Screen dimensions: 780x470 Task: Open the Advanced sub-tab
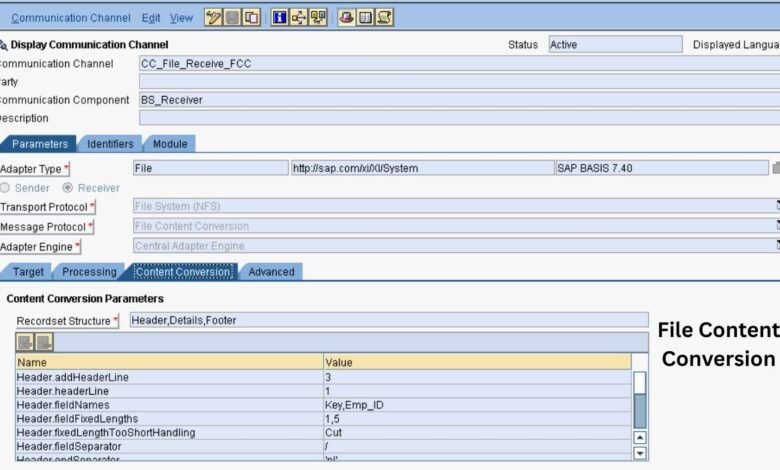272,272
